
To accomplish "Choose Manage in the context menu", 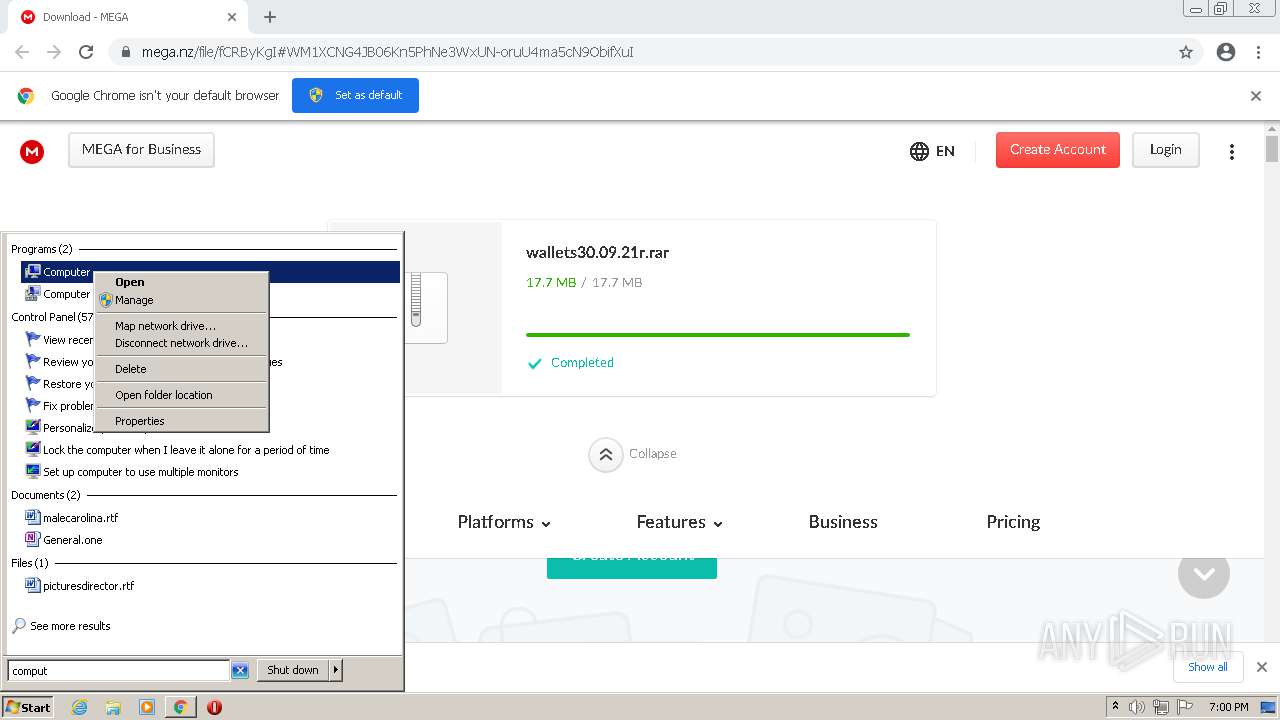I will 181,300.
